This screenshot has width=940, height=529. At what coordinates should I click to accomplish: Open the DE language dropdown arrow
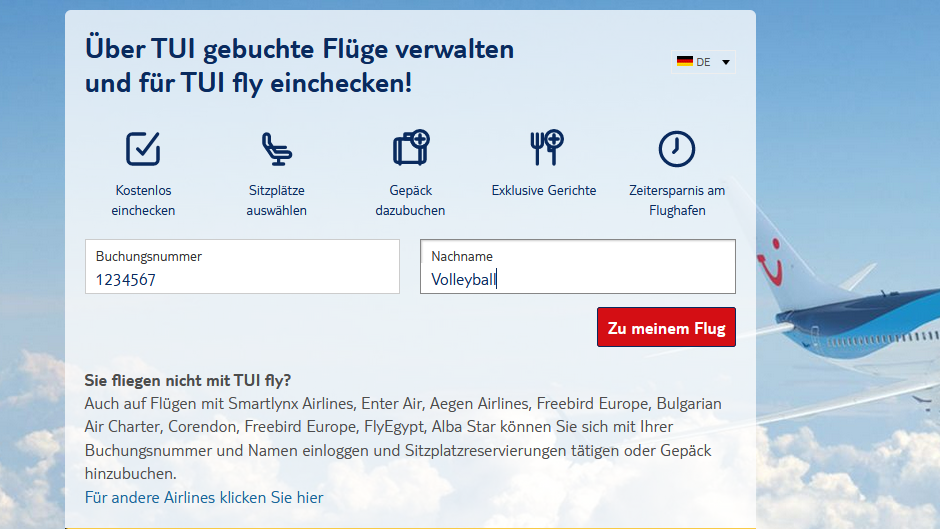tap(726, 62)
